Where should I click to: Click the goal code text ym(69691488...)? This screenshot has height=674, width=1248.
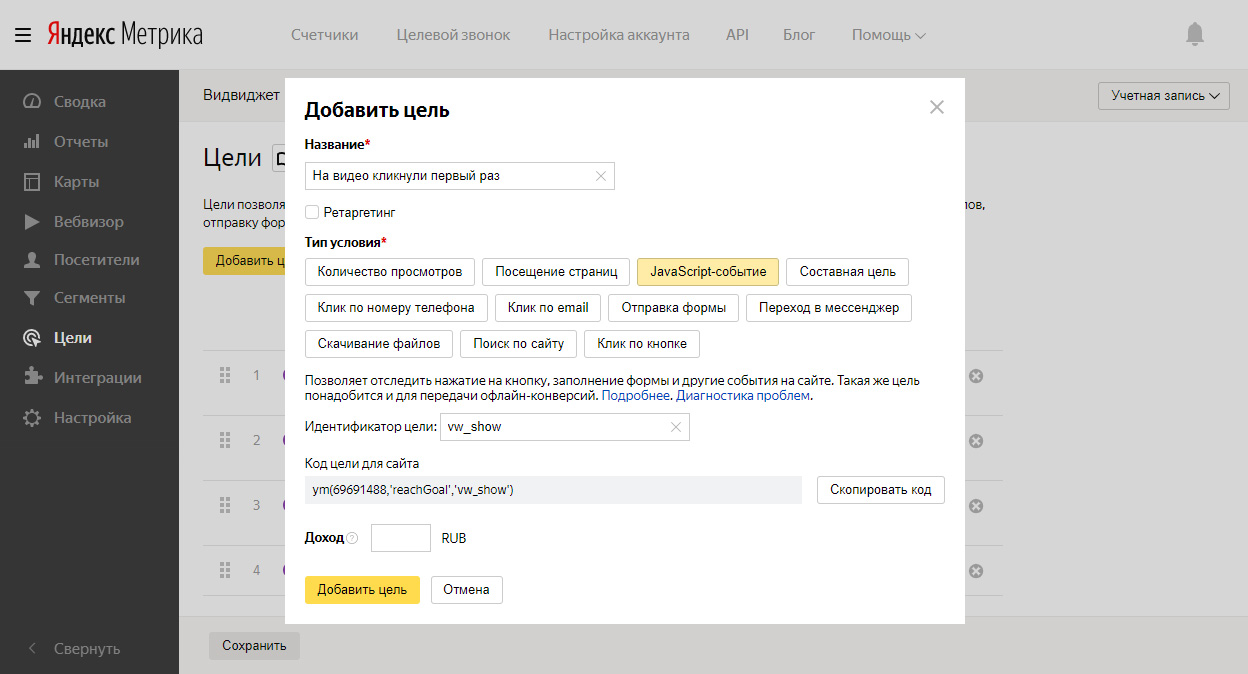coord(413,490)
